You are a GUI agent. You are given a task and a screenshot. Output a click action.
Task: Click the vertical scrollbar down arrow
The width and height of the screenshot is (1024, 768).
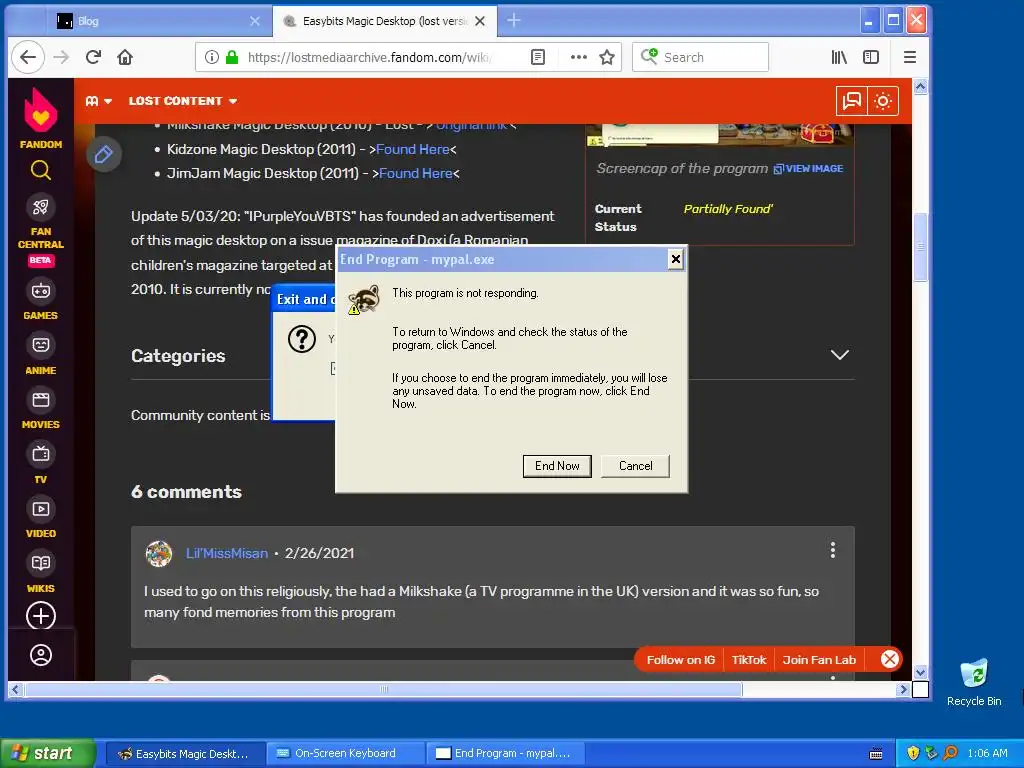click(920, 672)
